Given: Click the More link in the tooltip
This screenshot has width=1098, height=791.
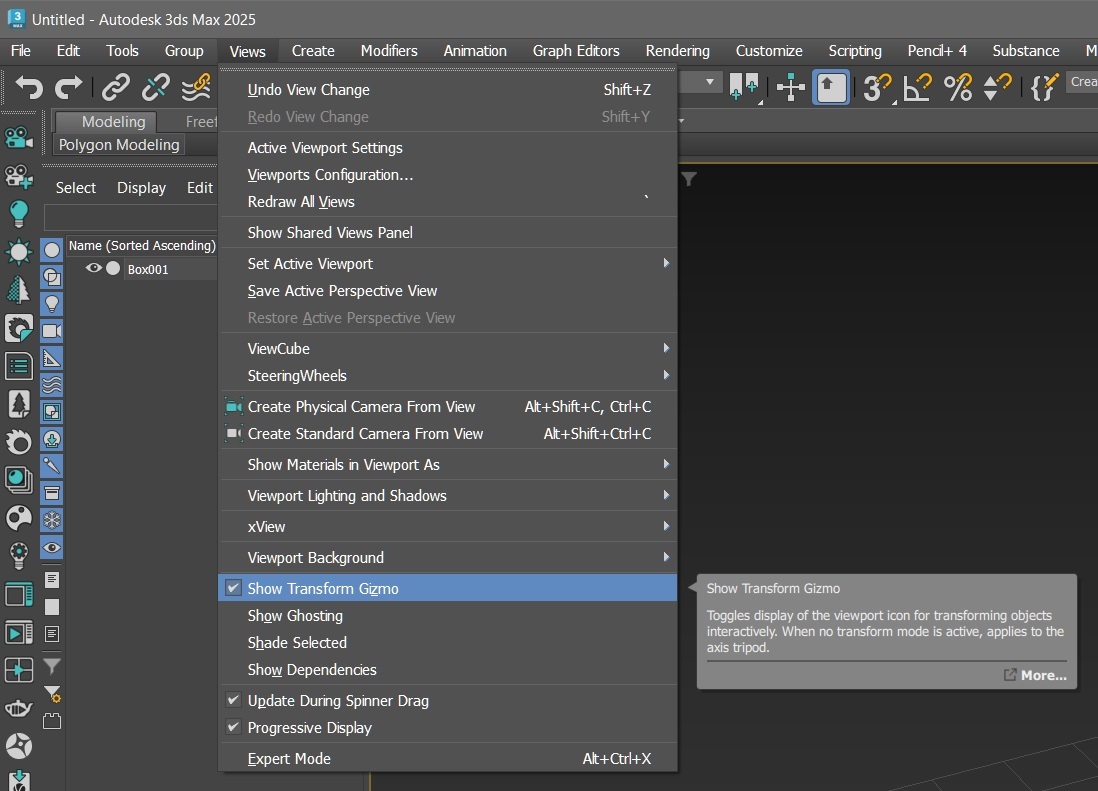Looking at the screenshot, I should [x=1042, y=675].
